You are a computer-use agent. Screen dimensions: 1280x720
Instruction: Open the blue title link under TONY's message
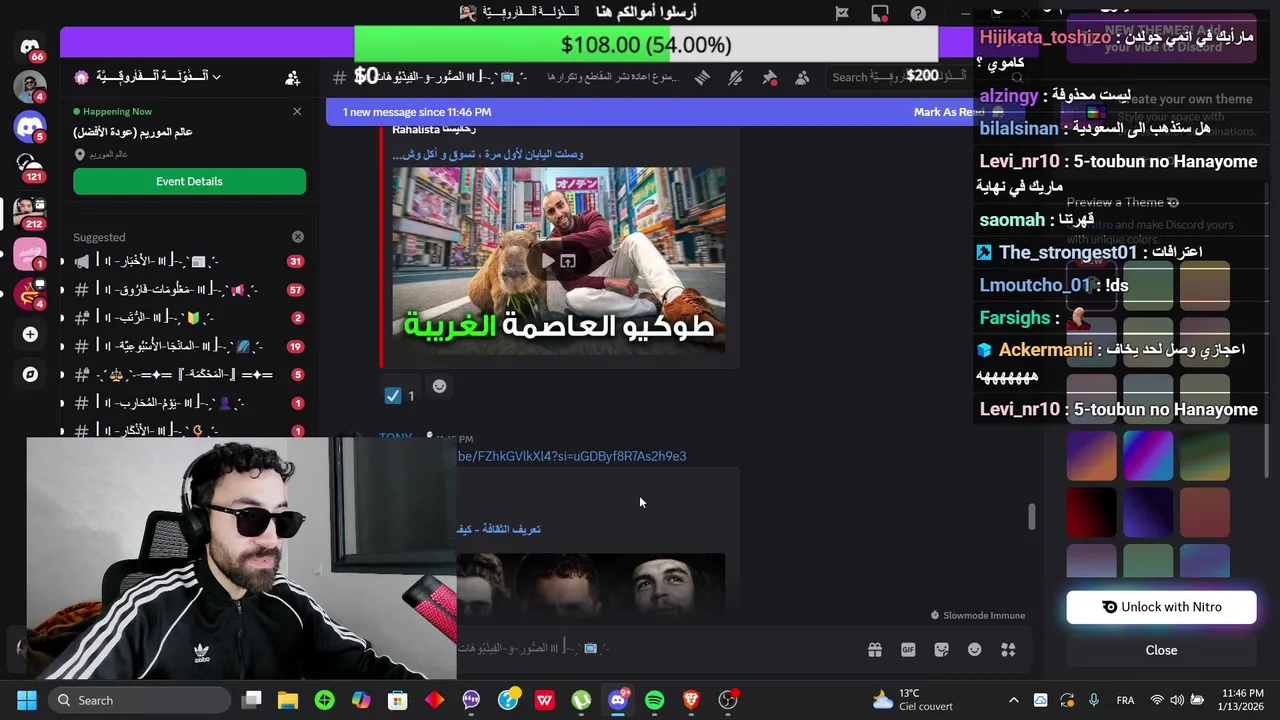[499, 529]
